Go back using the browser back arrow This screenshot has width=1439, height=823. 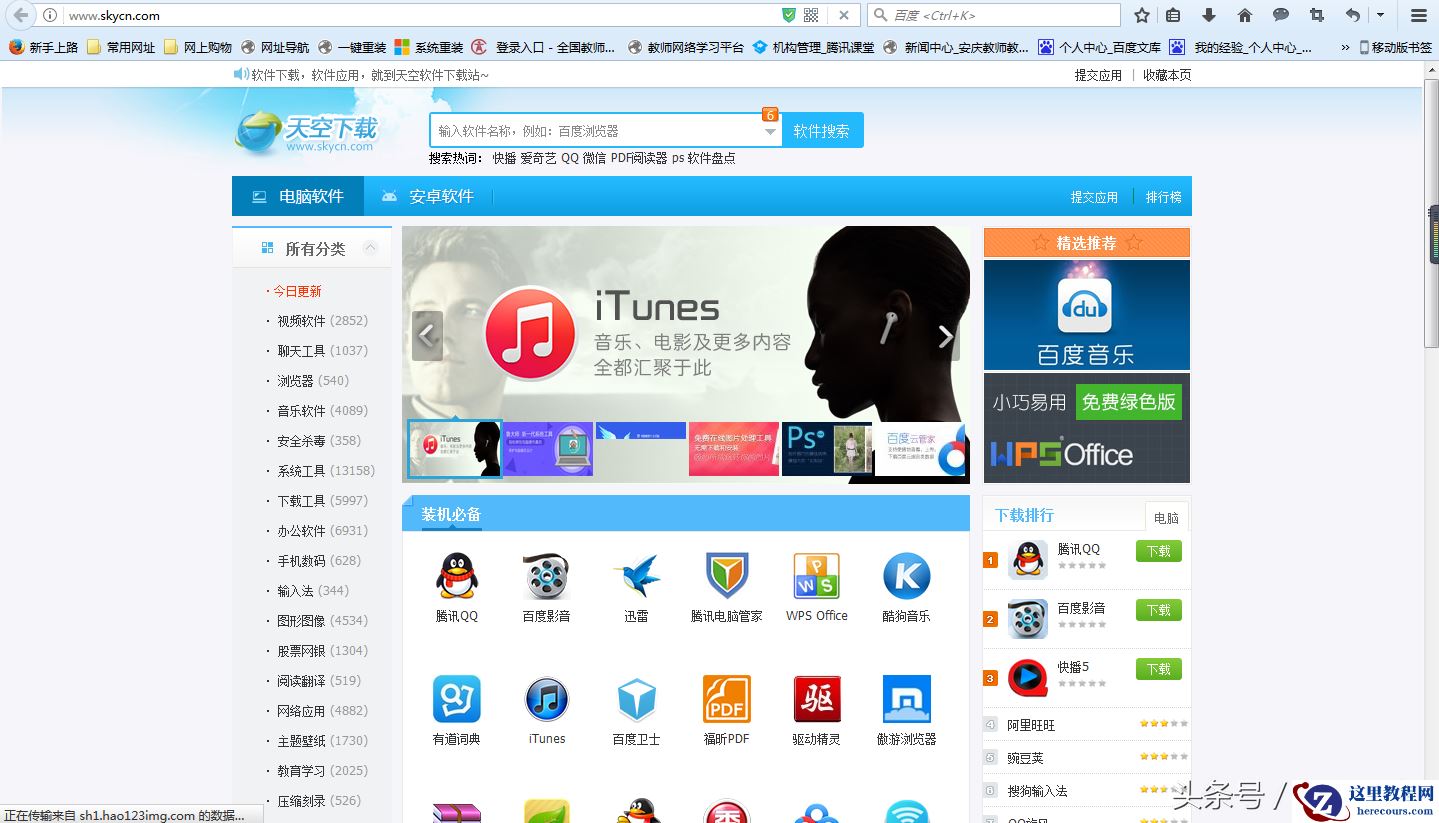pyautogui.click(x=20, y=15)
